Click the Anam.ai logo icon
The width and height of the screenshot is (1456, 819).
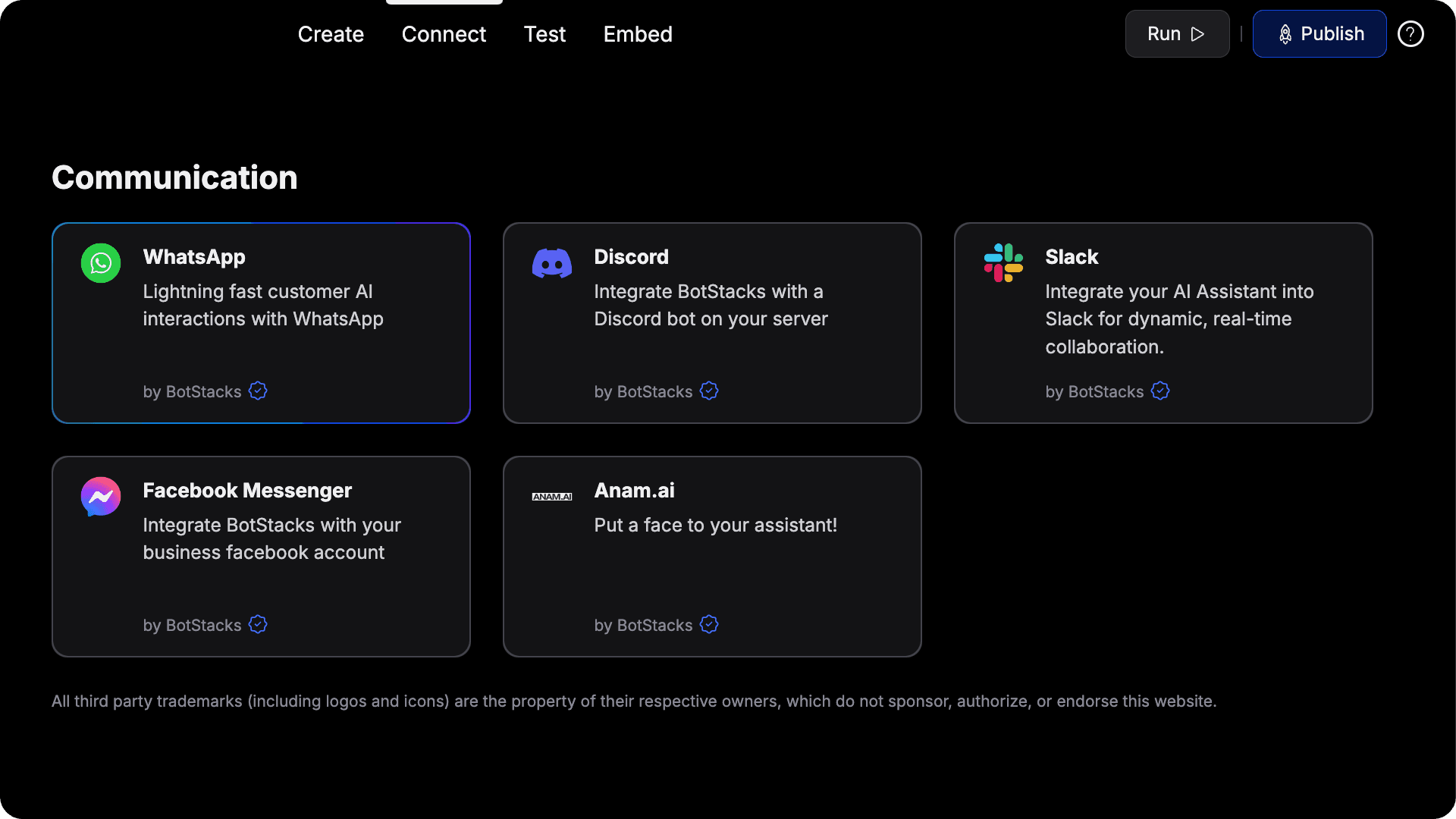pos(551,497)
